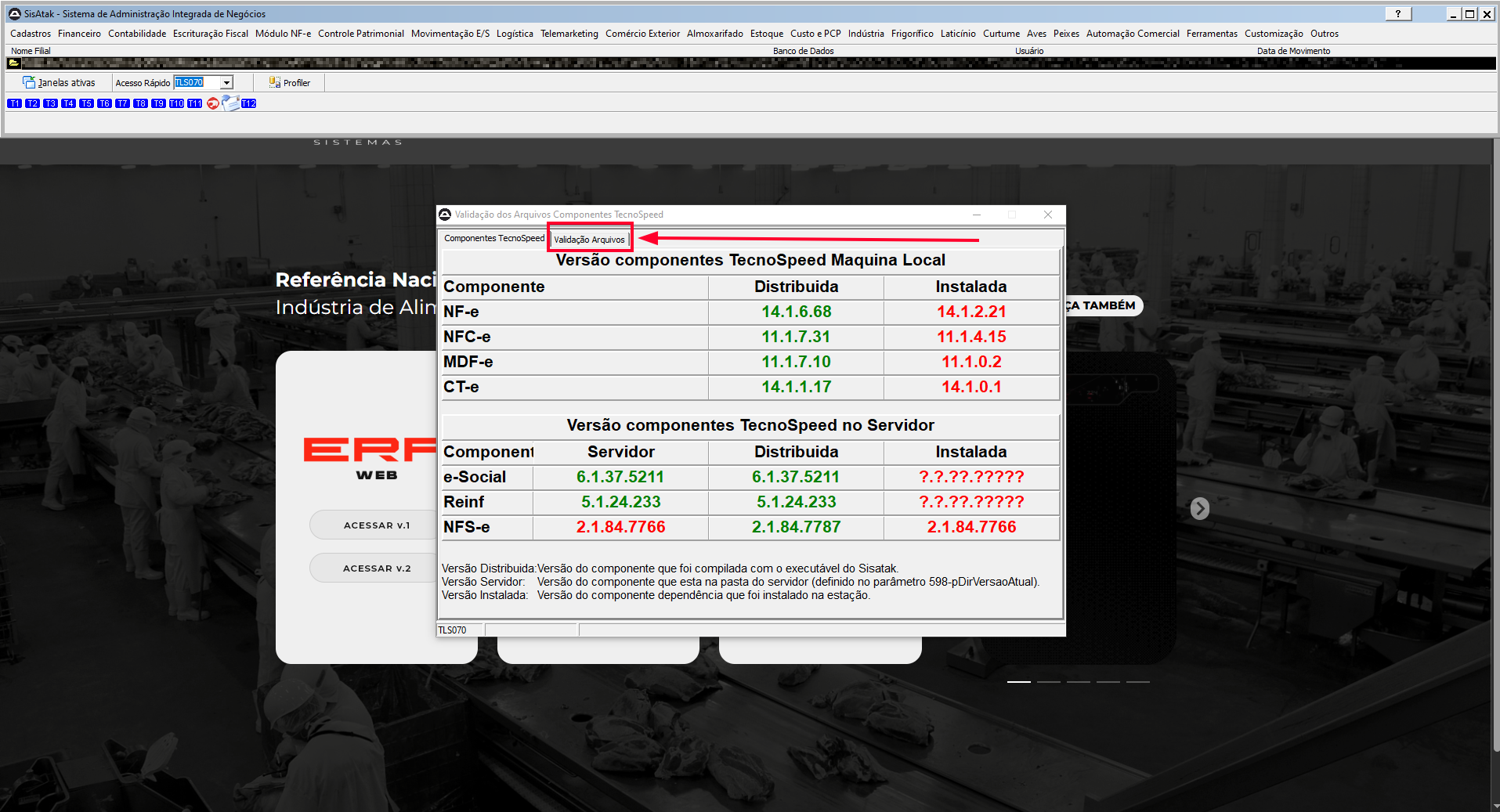1500x812 pixels.
Task: Click the T3 shortcut icon
Action: pyautogui.click(x=50, y=103)
